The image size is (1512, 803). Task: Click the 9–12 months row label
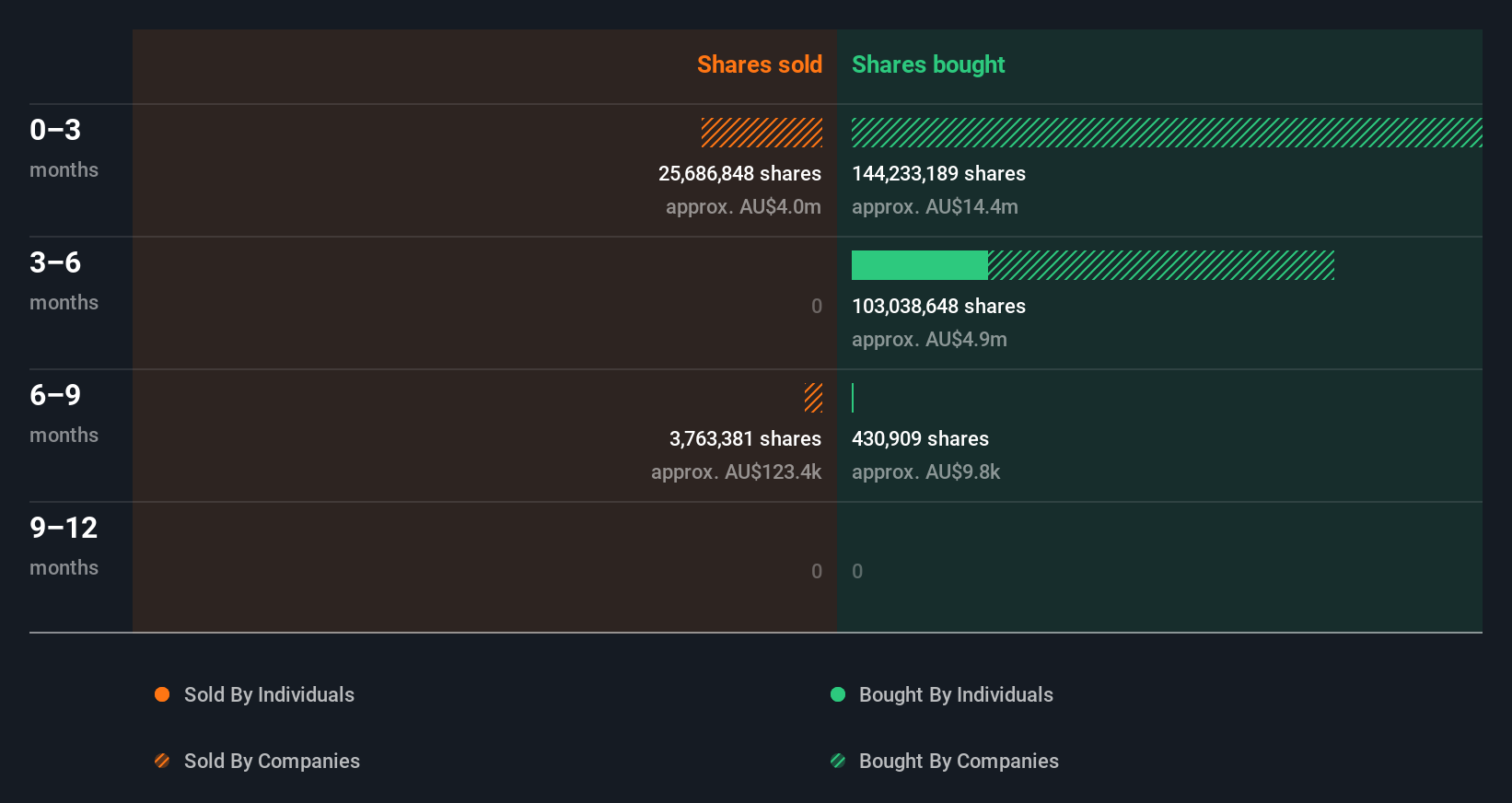click(64, 546)
